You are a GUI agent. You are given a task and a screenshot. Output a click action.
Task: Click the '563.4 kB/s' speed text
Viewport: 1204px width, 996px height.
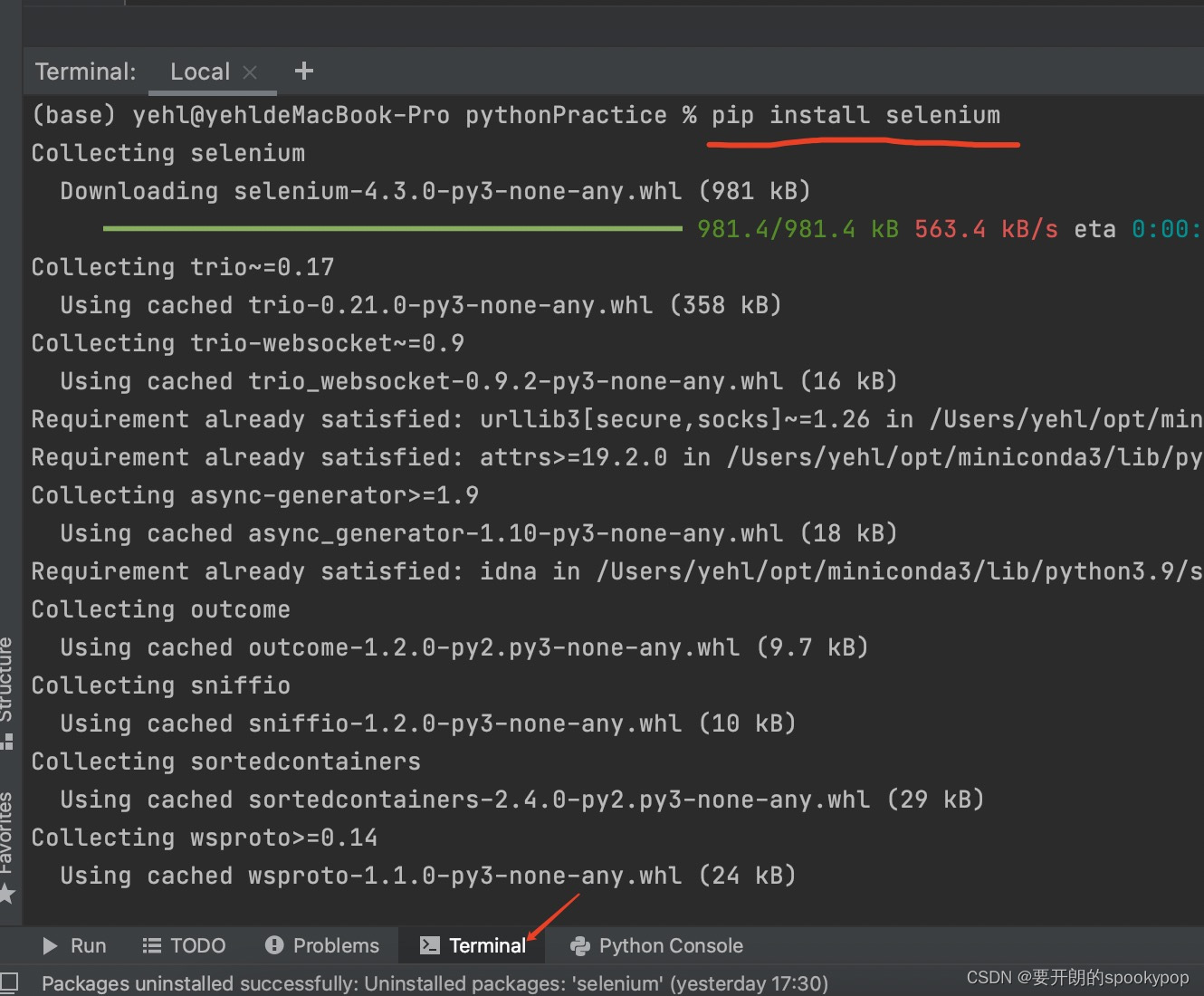986,229
